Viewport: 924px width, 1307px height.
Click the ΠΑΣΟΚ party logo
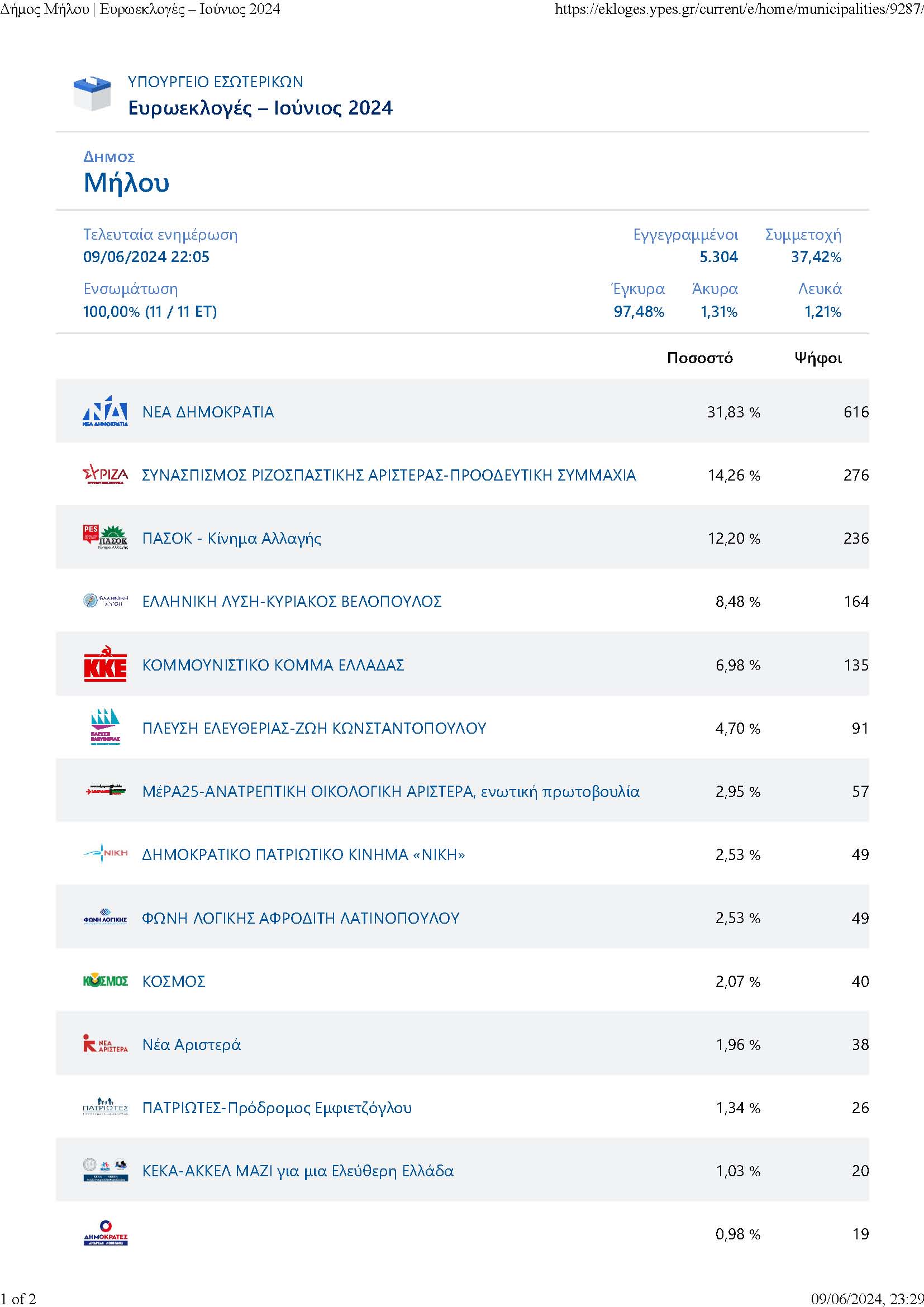pyautogui.click(x=105, y=538)
